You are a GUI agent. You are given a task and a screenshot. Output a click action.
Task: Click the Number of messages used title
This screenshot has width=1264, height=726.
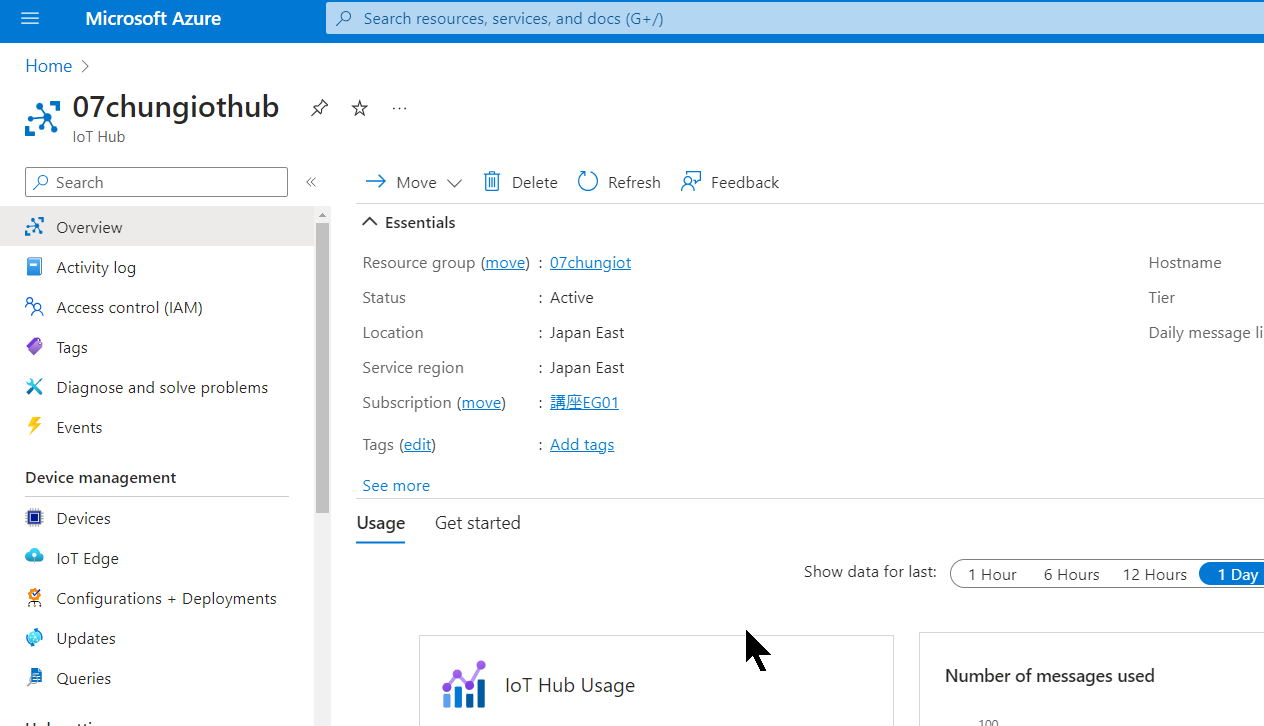coord(1050,676)
